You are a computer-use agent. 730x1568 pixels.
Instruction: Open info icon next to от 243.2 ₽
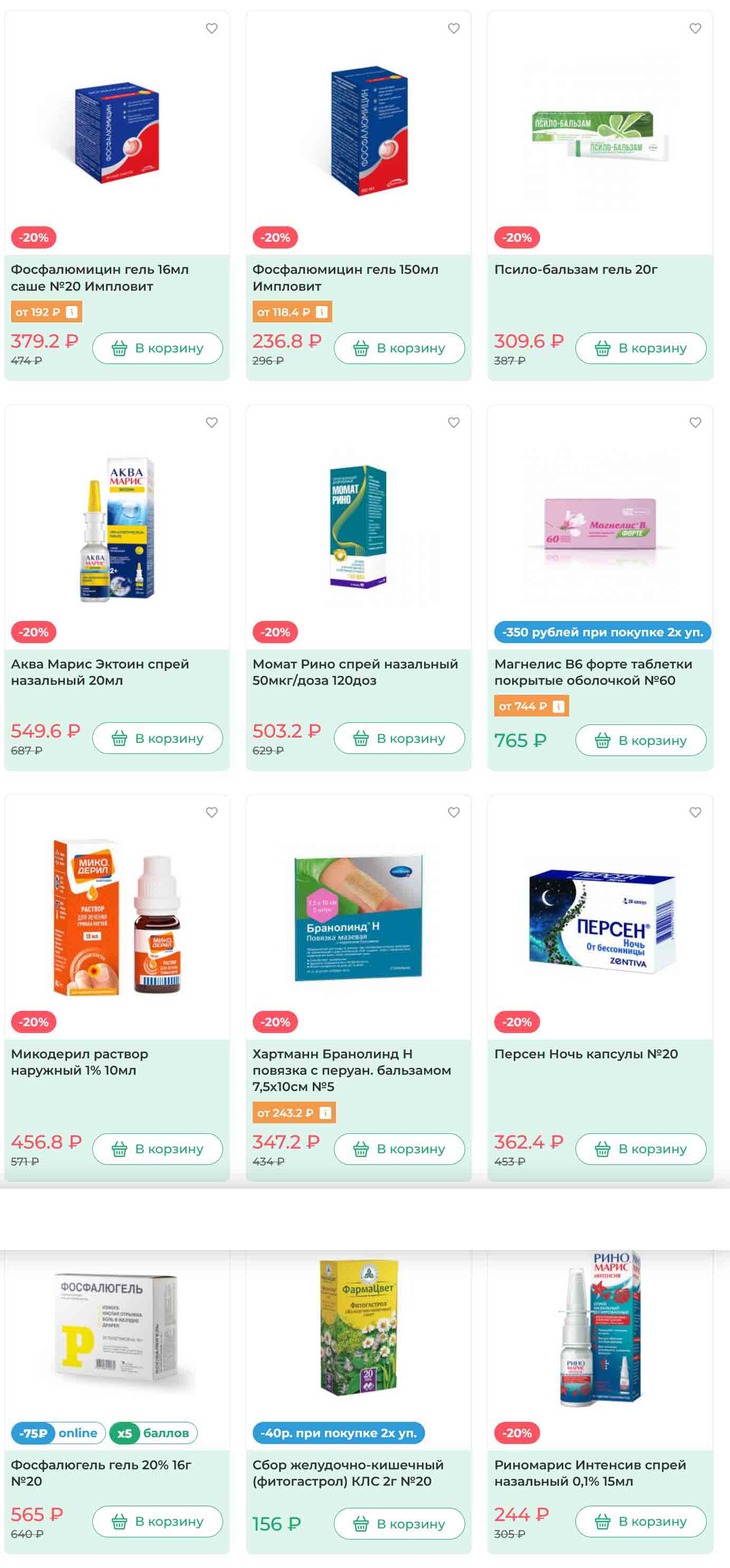pyautogui.click(x=325, y=1113)
